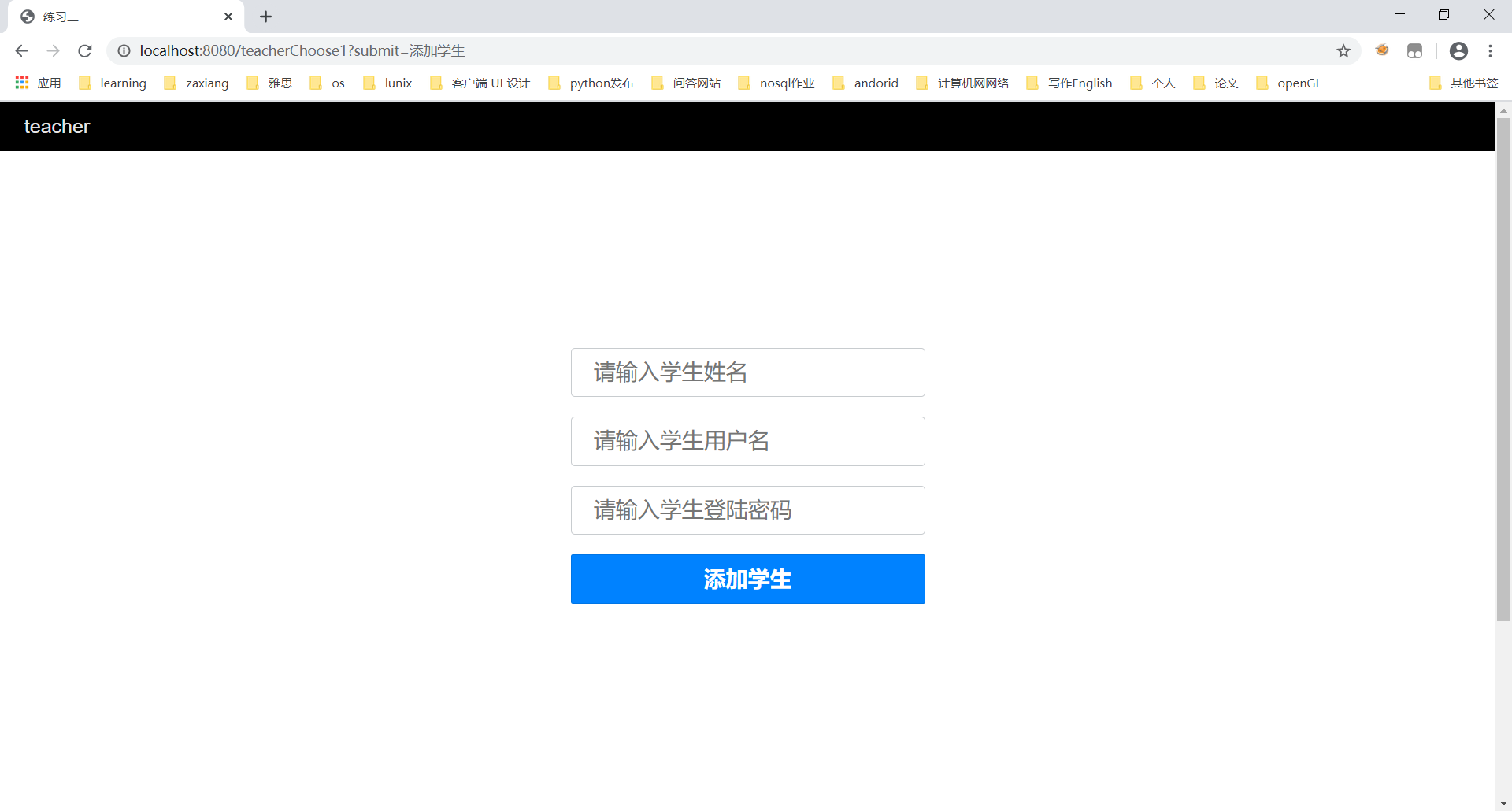
Task: Bookmark this page with the star icon
Action: [x=1343, y=50]
